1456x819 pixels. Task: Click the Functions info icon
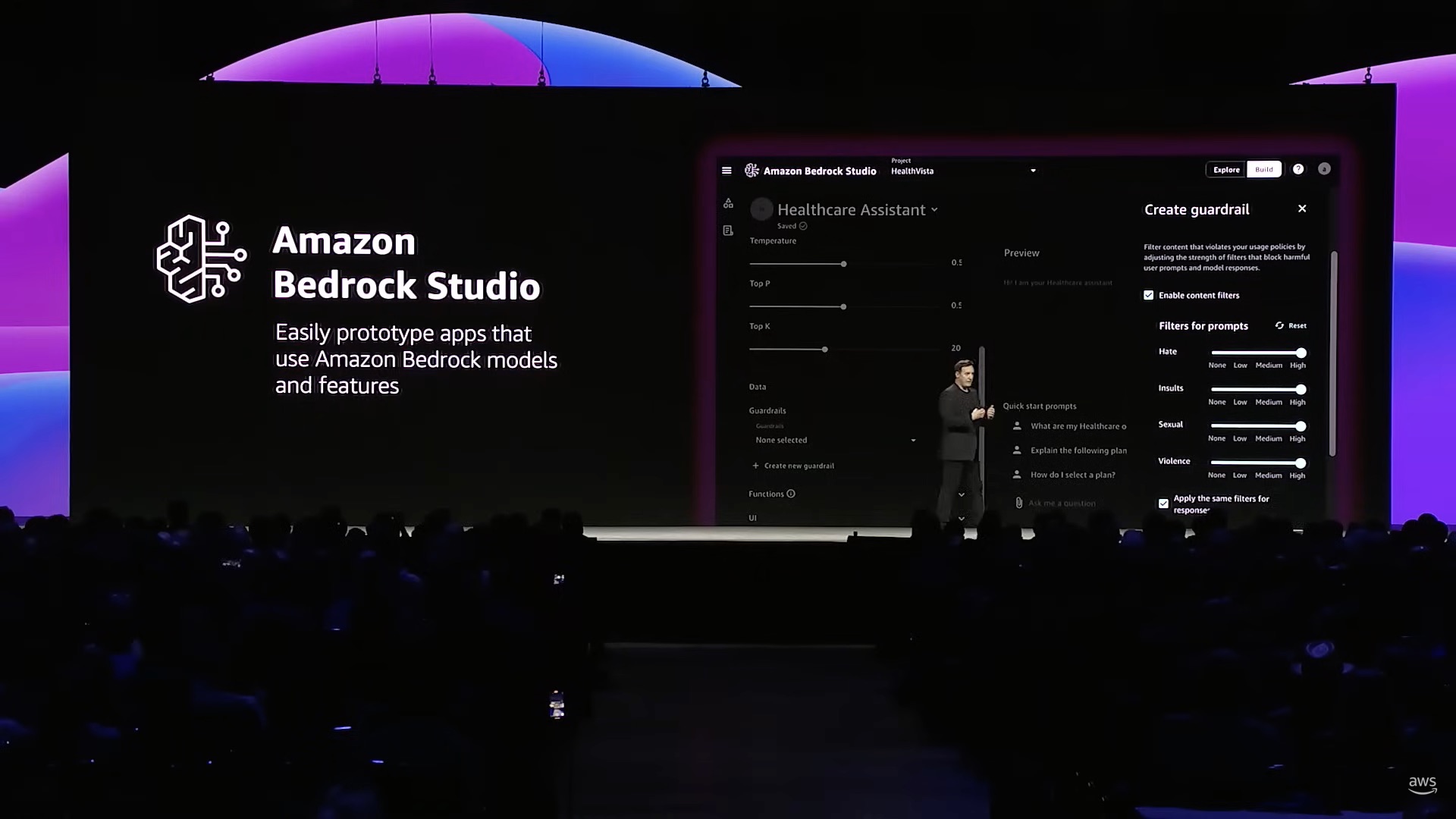point(791,494)
